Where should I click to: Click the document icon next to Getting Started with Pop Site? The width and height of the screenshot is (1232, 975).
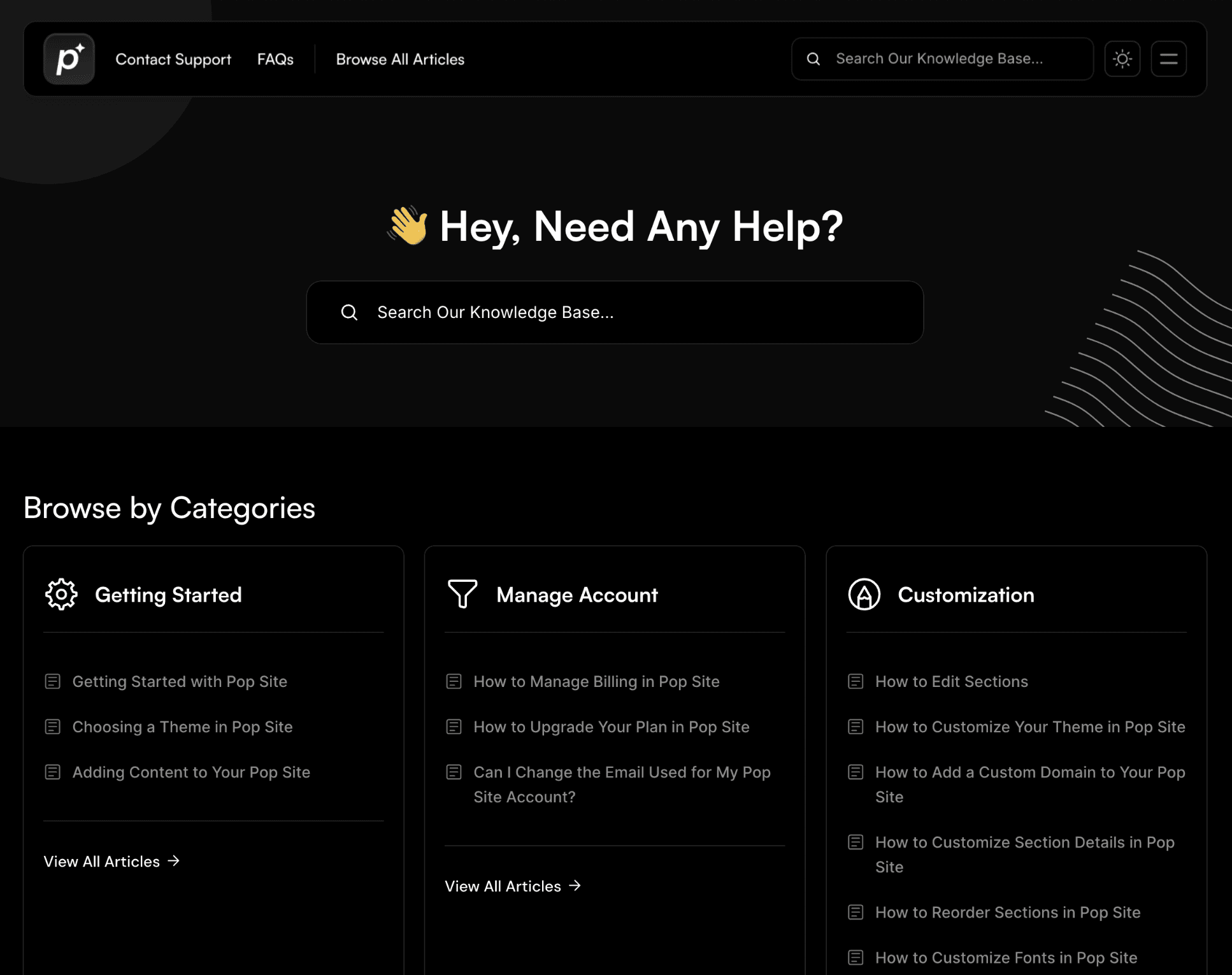click(52, 681)
